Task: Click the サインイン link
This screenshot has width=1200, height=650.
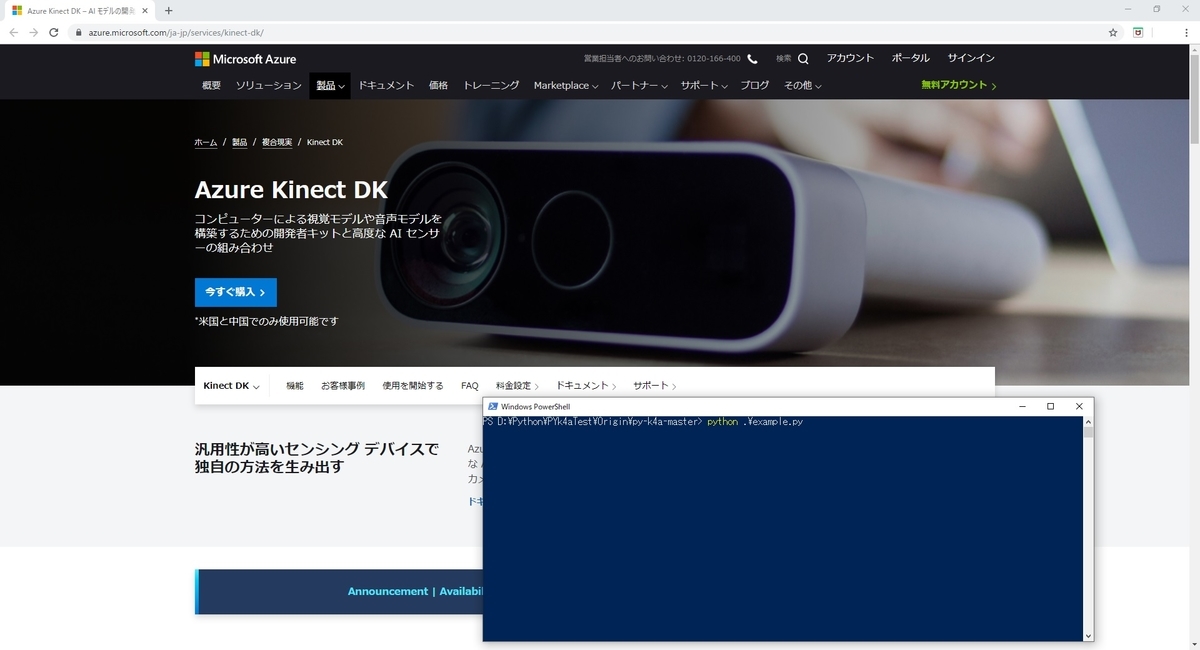Action: coord(971,59)
